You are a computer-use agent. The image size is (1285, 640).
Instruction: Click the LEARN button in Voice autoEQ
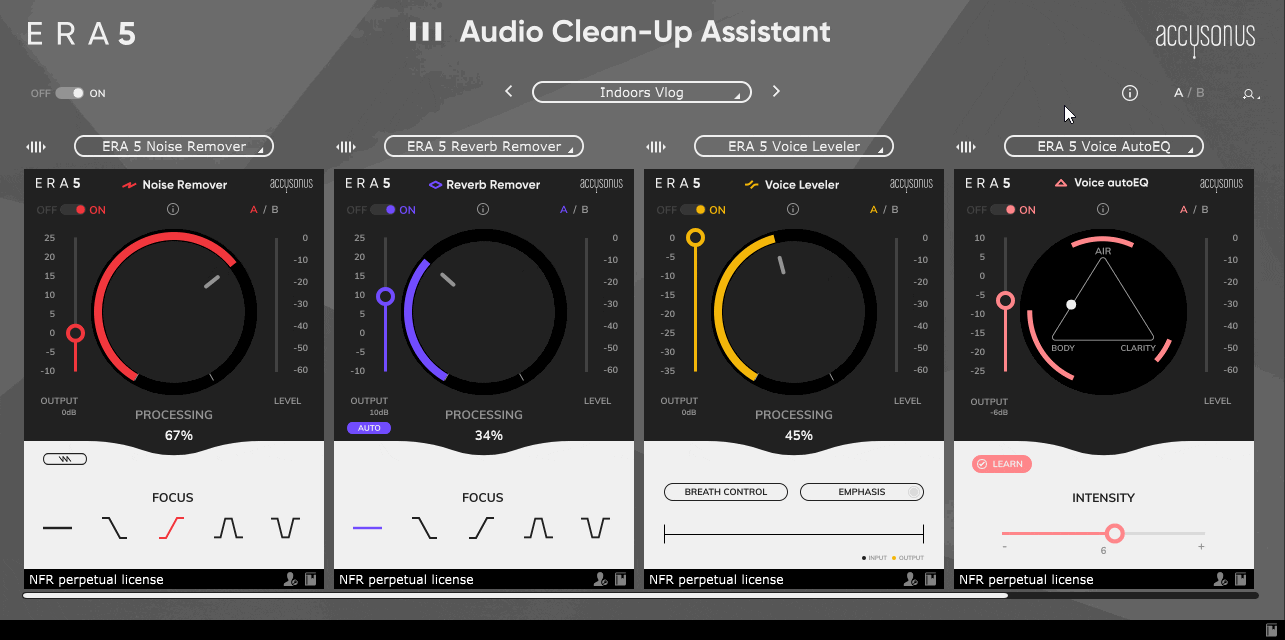(x=1002, y=464)
